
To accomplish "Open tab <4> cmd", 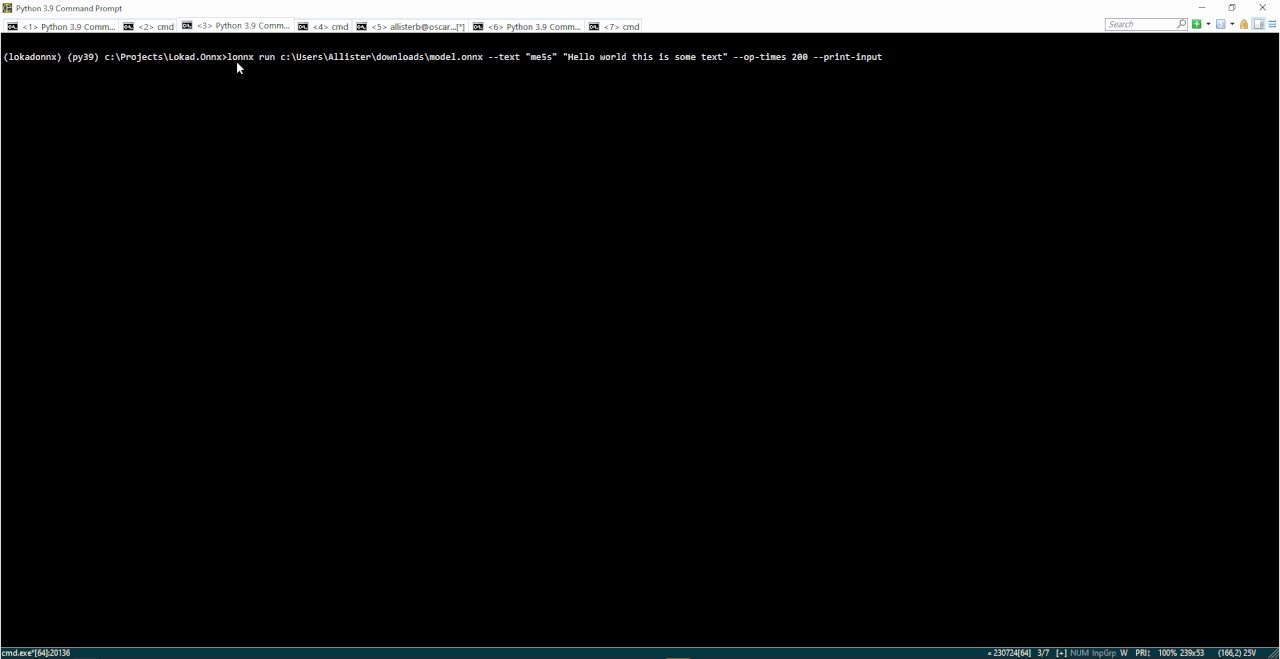I will coord(323,26).
